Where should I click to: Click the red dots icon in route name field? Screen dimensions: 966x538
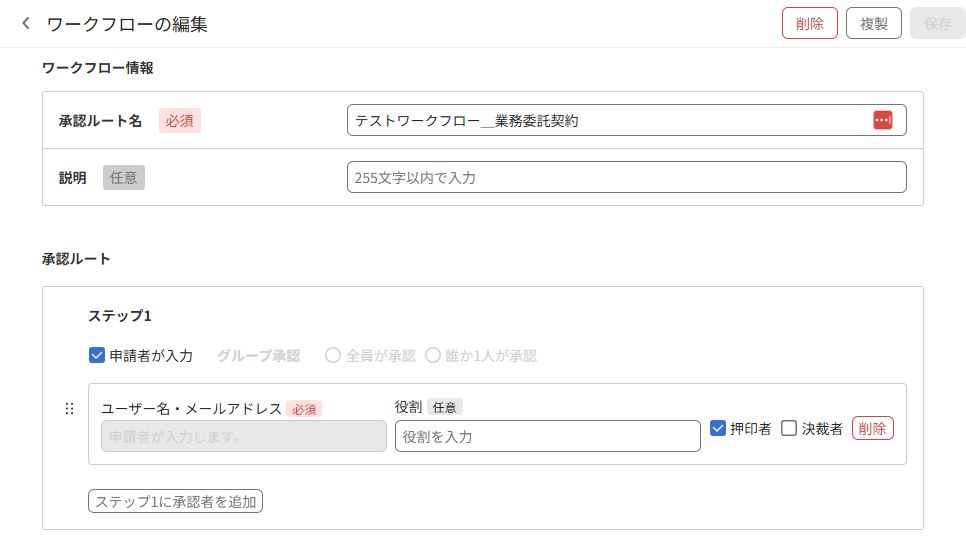(x=882, y=120)
